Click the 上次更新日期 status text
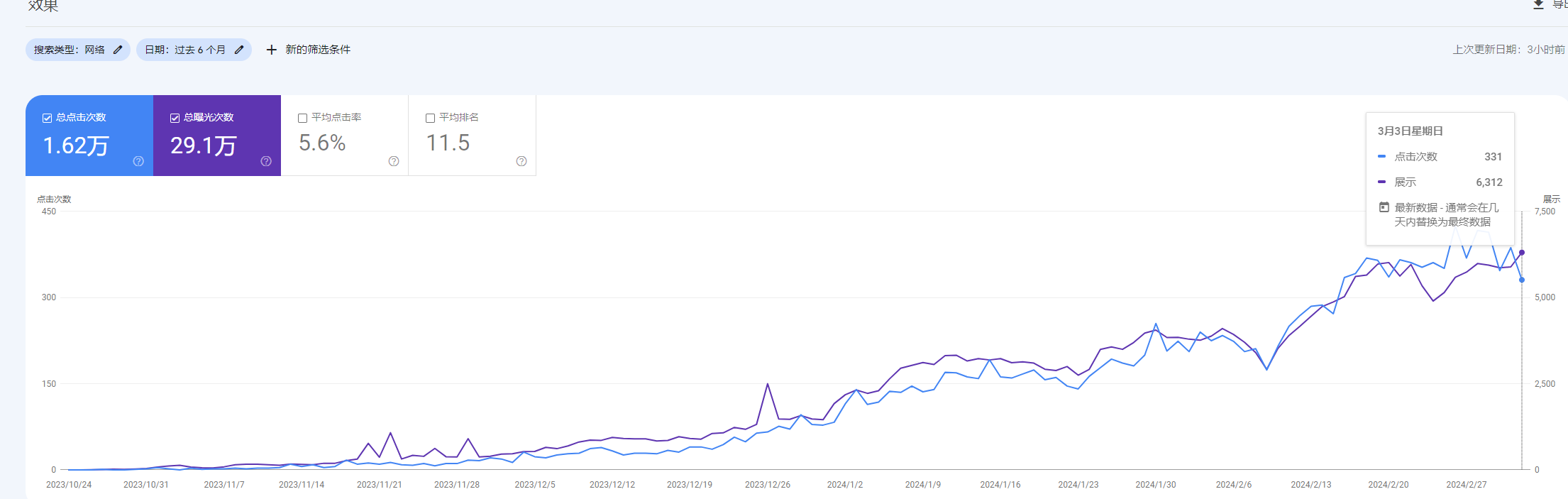Screen dimensions: 1568x499 (x=1508, y=50)
